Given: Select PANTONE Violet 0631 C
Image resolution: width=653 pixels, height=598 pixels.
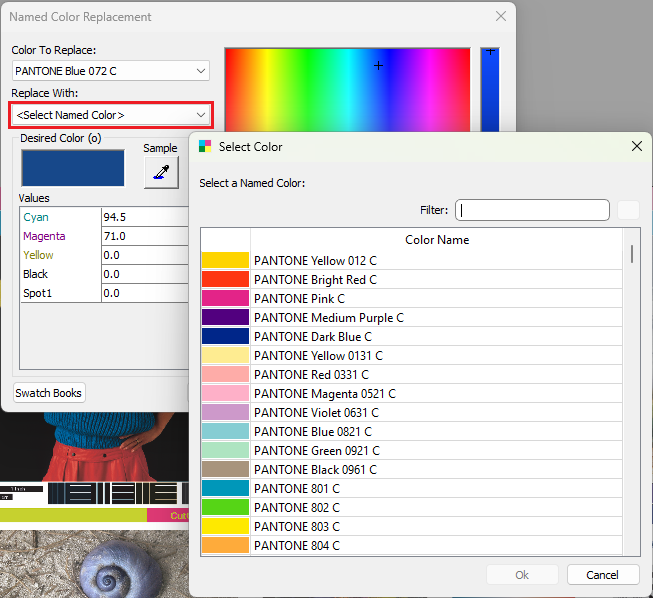Looking at the screenshot, I should 411,413.
